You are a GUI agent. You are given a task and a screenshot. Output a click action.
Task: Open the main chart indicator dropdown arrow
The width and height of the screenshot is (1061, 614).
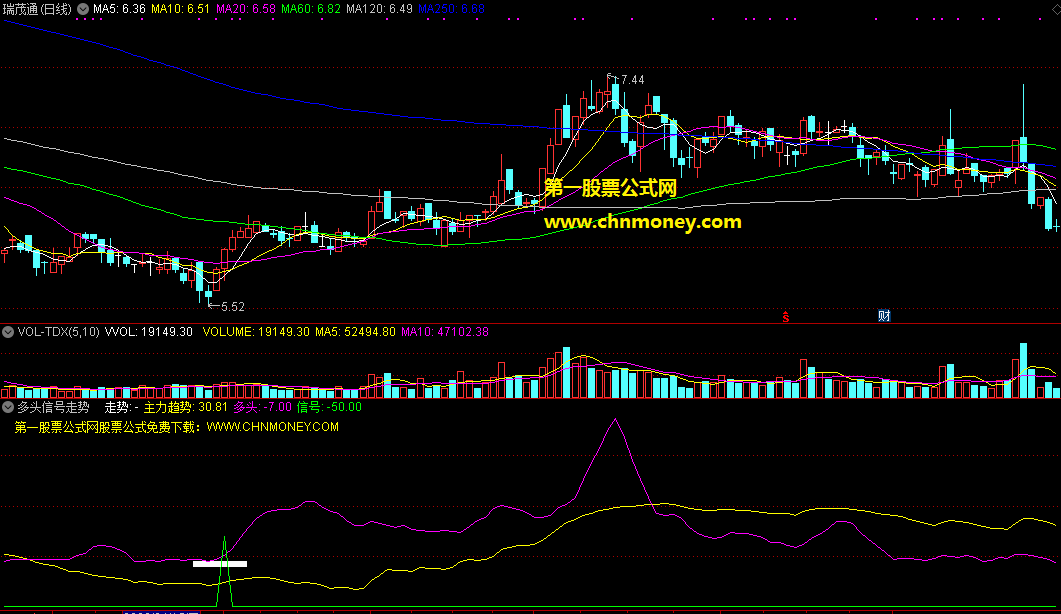(83, 9)
